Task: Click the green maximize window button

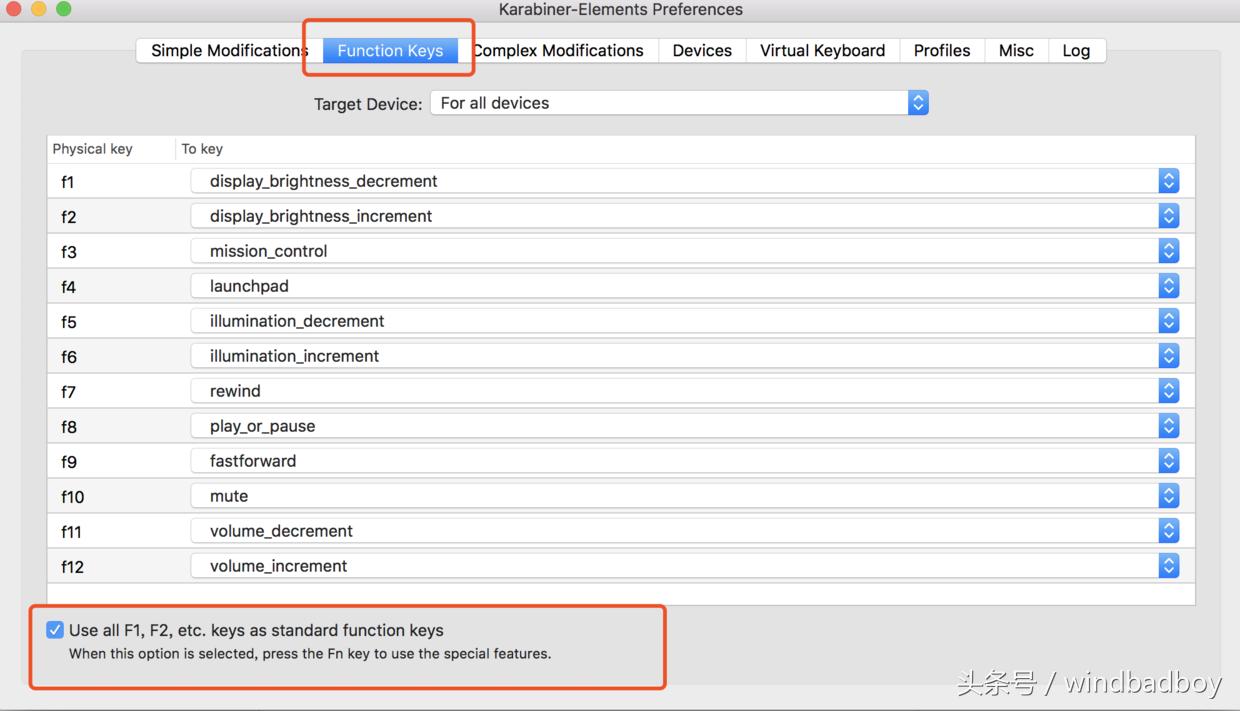Action: coord(63,9)
